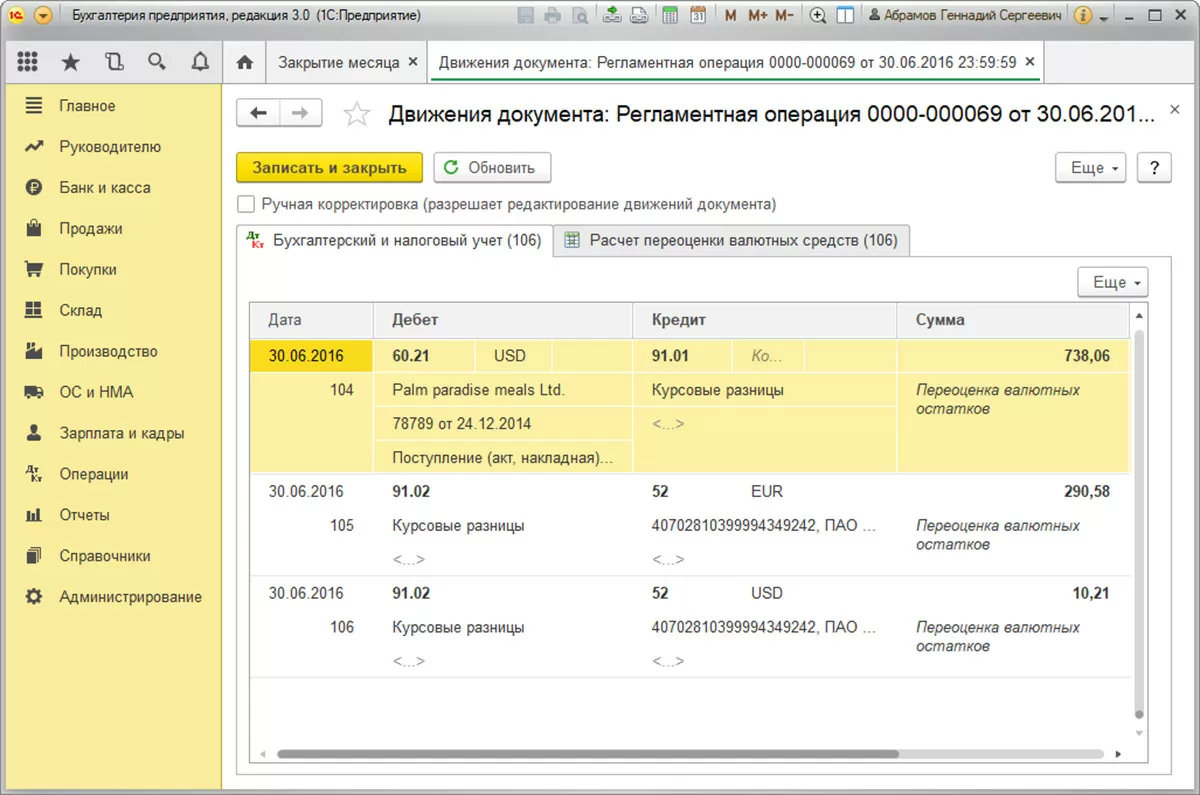Switch to Расчет переоценки валютных средств tab
This screenshot has width=1200, height=795.
pos(731,240)
